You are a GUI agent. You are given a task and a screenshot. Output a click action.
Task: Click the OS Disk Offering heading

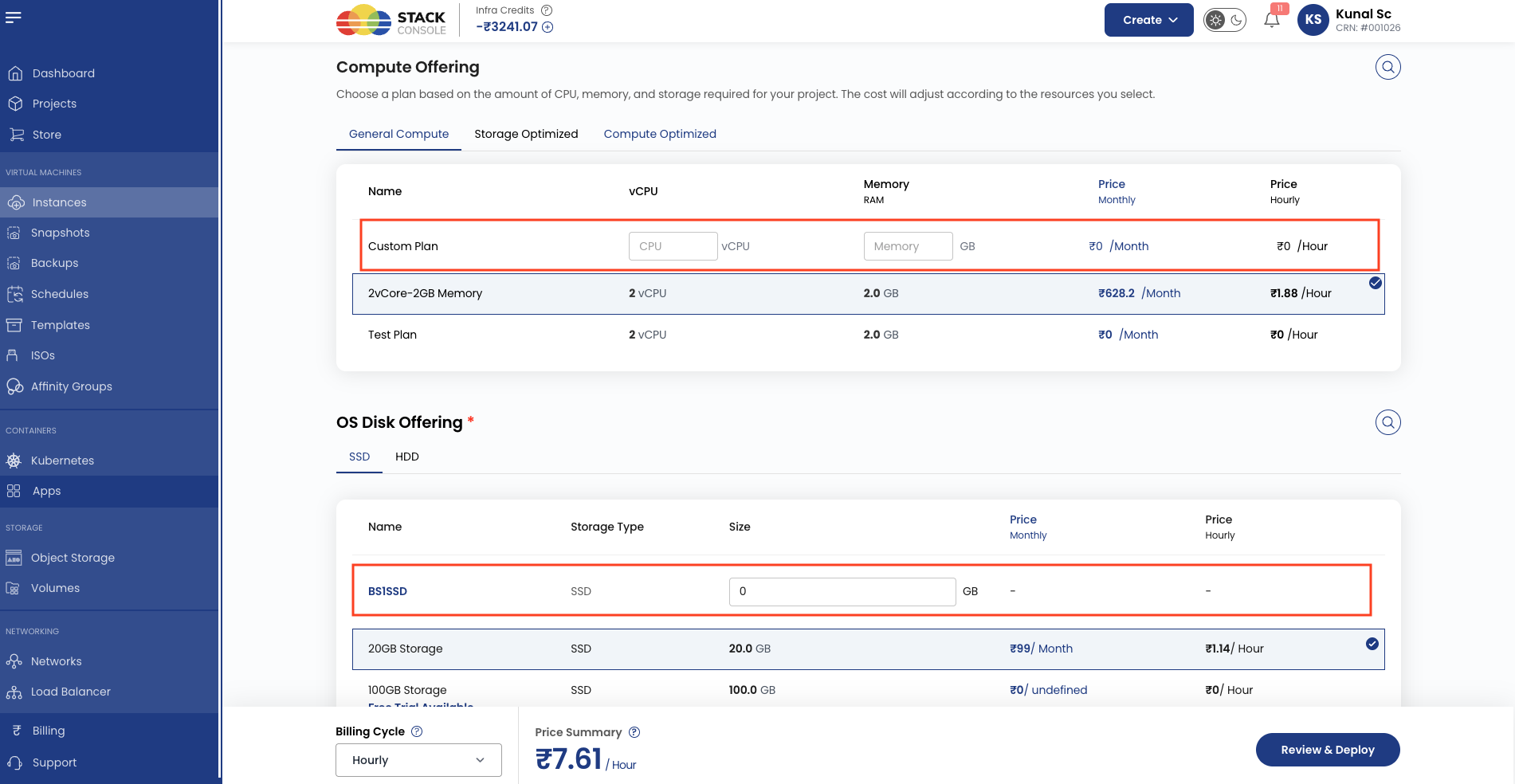tap(399, 422)
